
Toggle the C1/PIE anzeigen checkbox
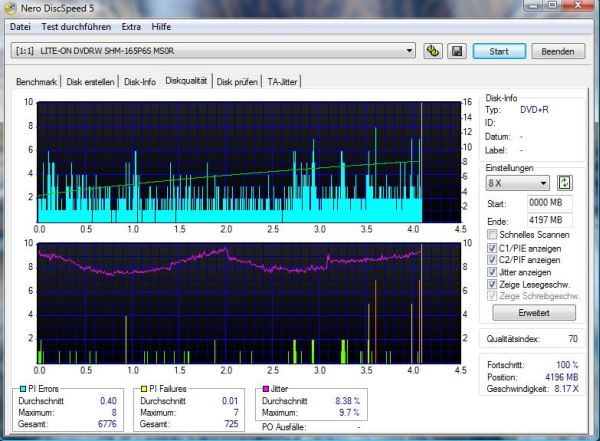(x=492, y=248)
